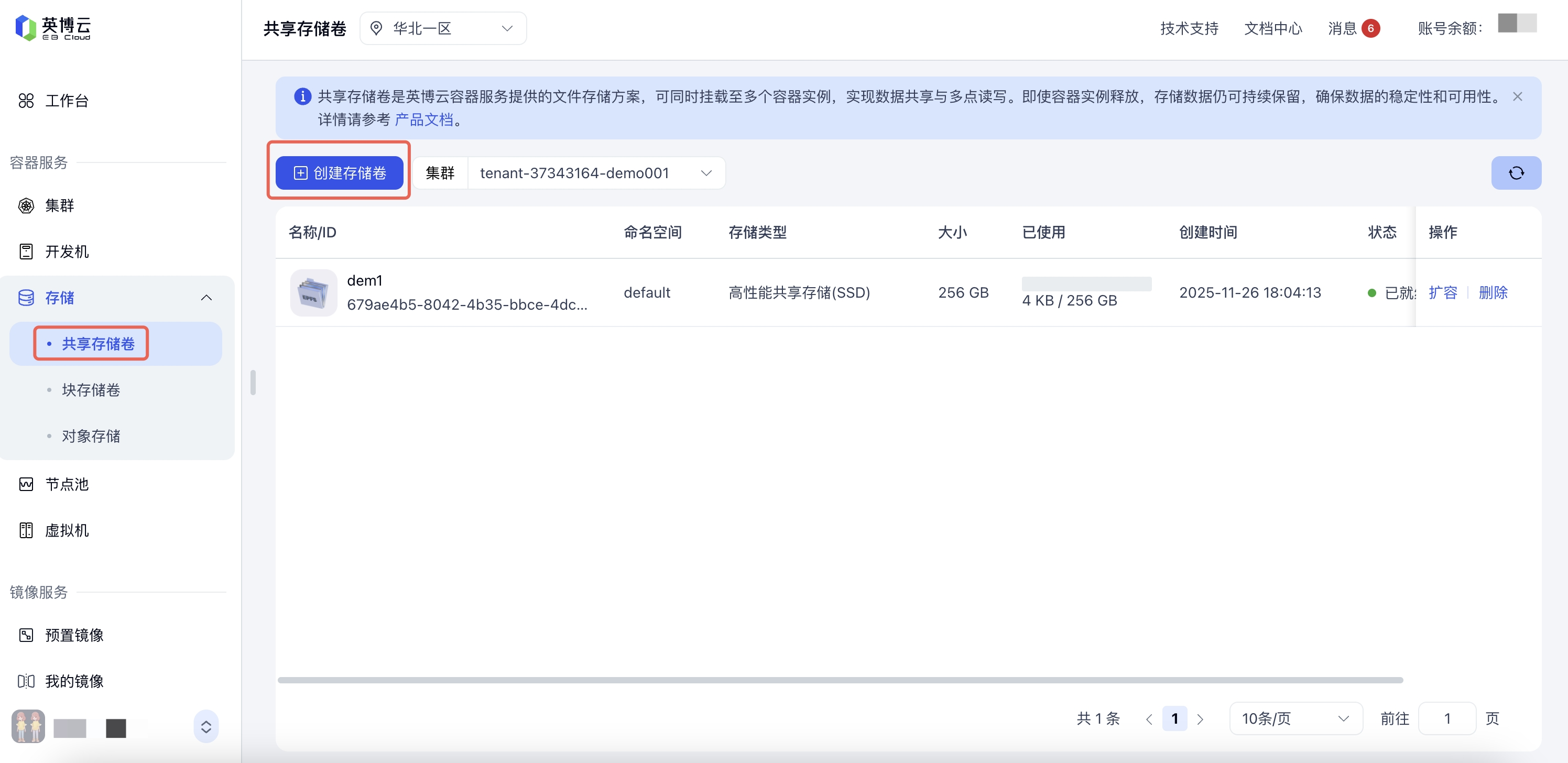The image size is (1568, 763).
Task: Select the 节点池 node pool icon
Action: point(26,484)
